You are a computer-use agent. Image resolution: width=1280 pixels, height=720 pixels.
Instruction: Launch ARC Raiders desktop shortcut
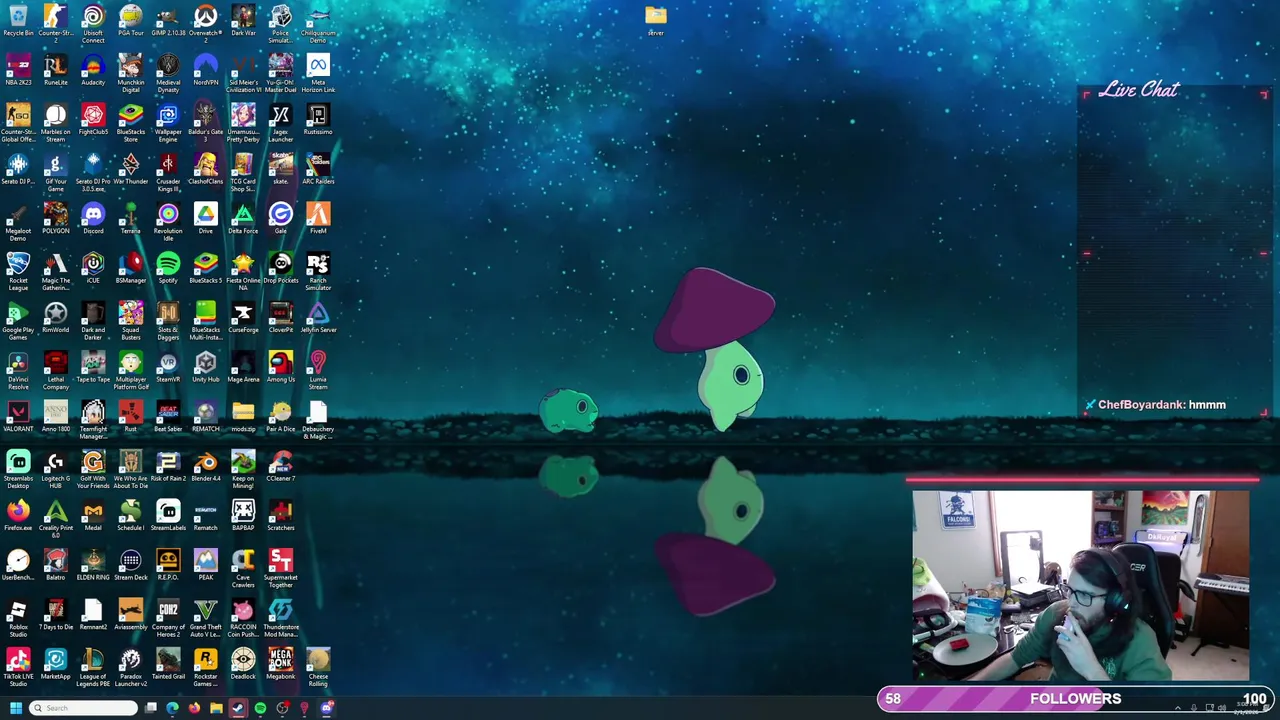pyautogui.click(x=318, y=169)
